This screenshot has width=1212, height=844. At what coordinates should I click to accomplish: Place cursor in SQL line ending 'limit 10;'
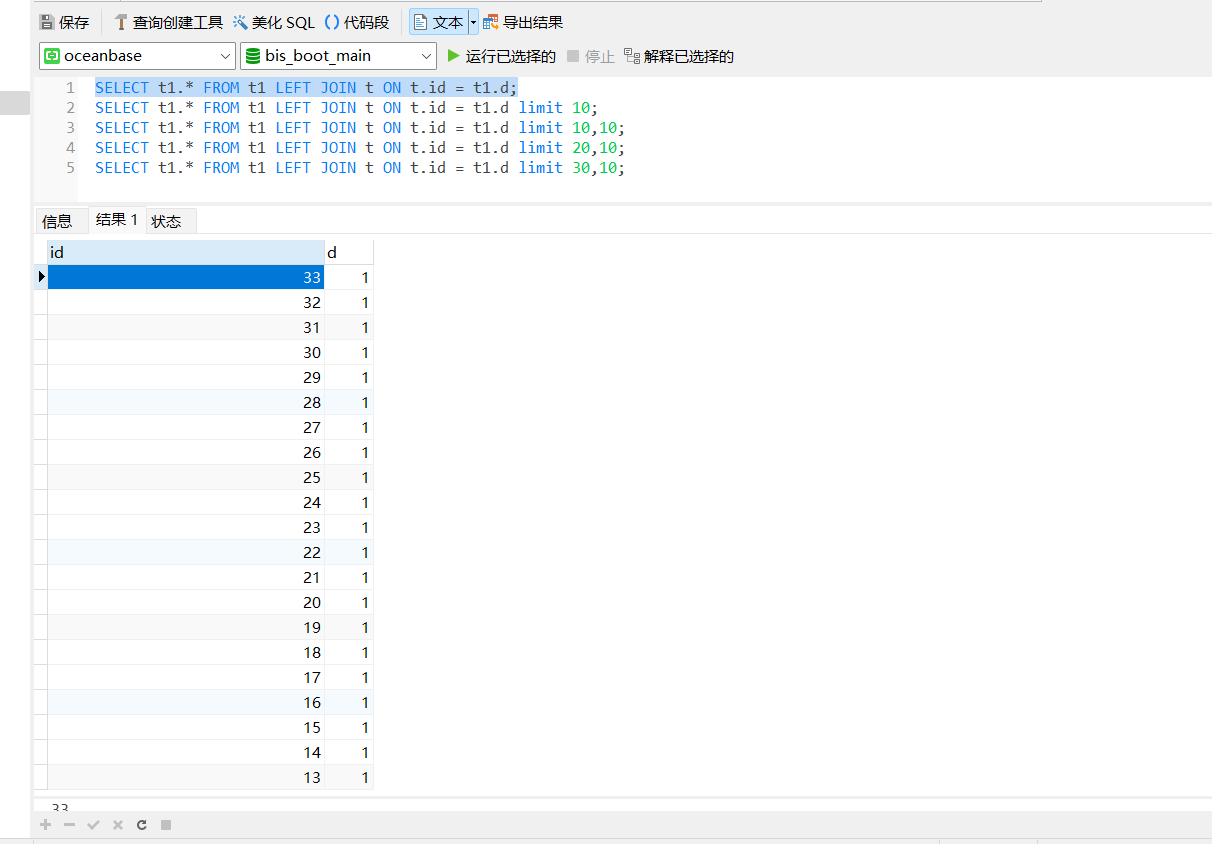(x=347, y=108)
